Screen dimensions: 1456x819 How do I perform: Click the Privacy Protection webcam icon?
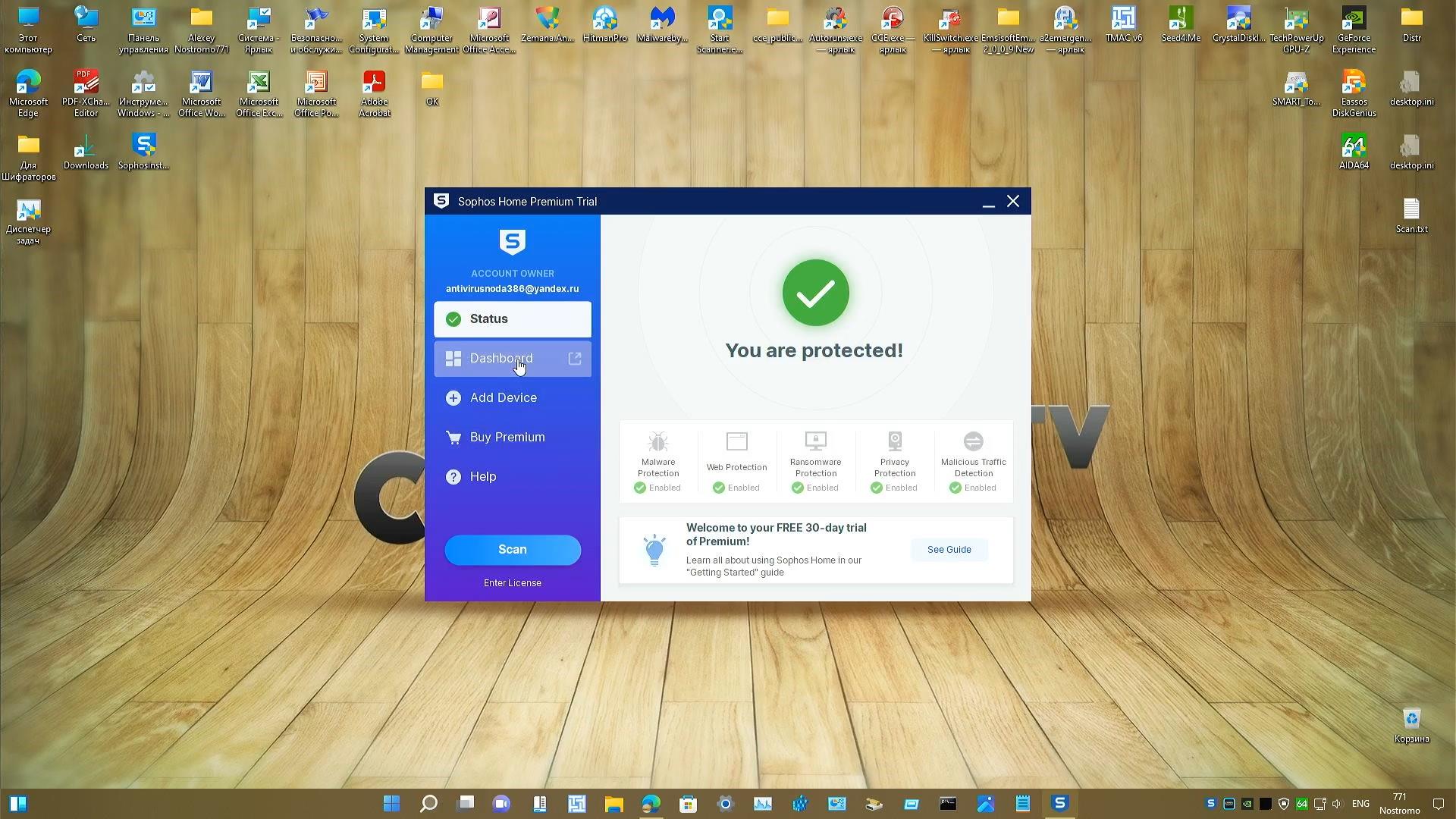click(894, 441)
